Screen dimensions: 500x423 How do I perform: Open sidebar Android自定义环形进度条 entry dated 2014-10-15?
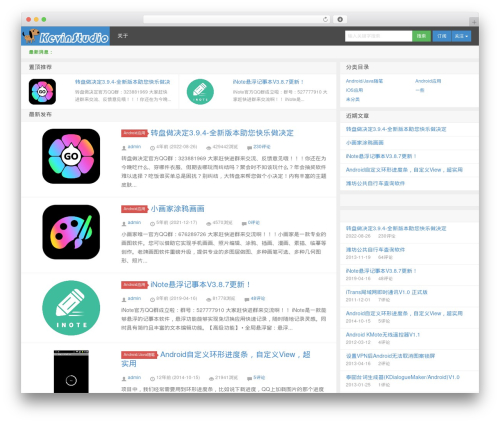404,313
